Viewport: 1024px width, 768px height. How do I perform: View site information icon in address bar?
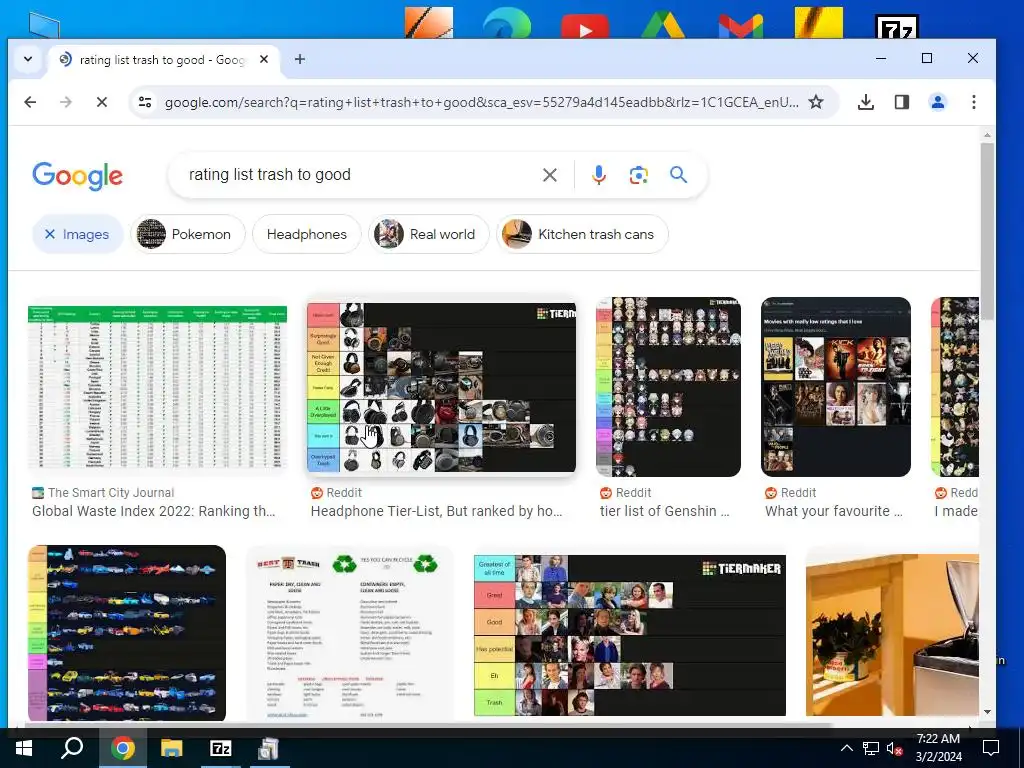tap(145, 102)
